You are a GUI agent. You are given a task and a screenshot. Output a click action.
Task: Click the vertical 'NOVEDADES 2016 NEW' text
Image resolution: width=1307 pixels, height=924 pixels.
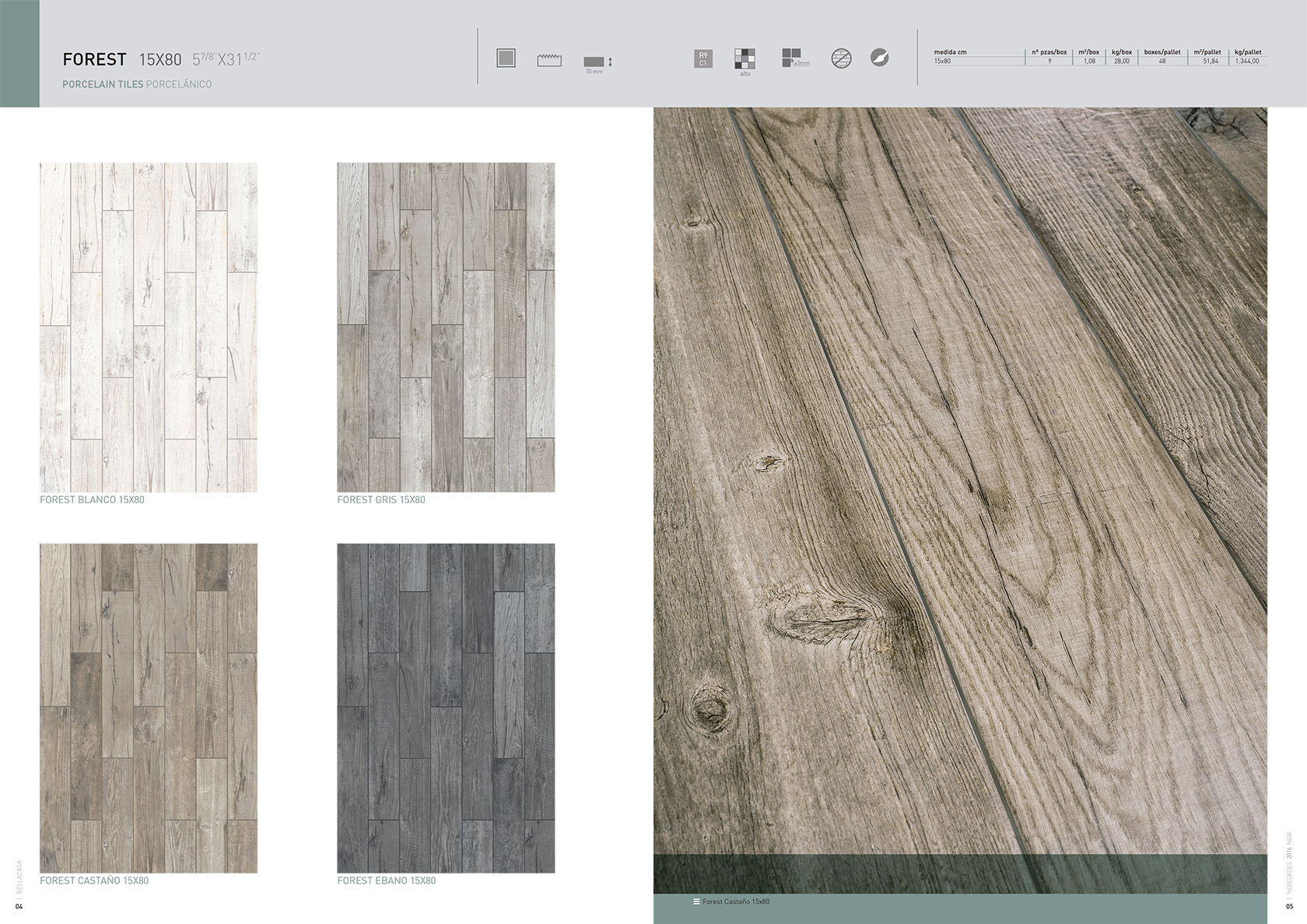coord(1290,863)
